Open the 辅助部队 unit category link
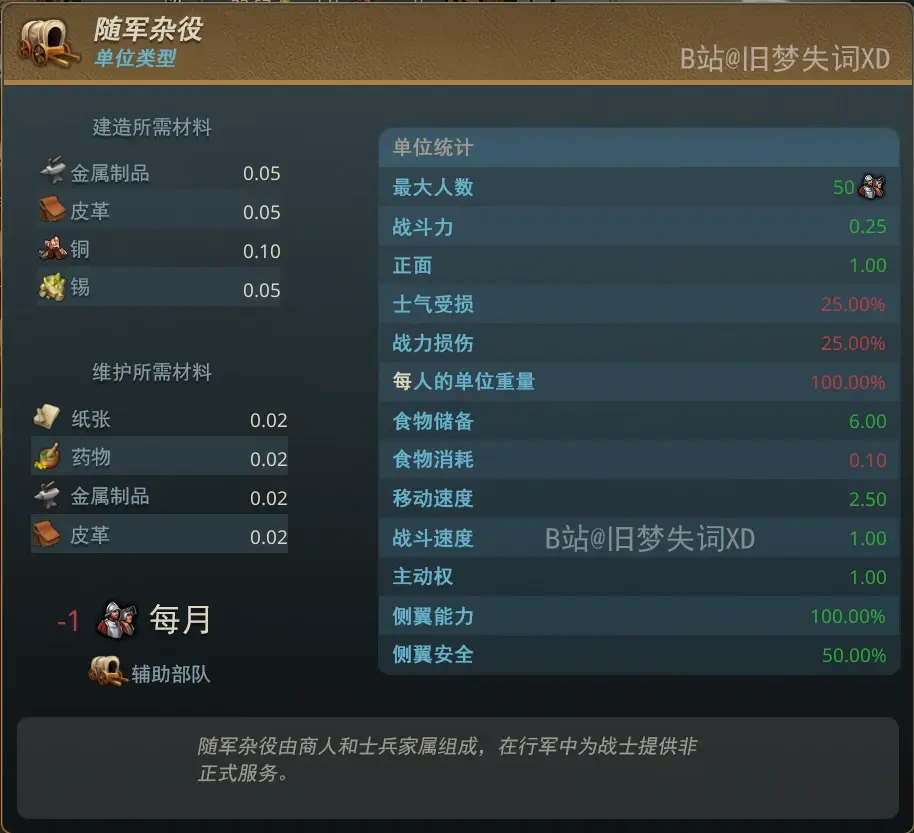This screenshot has height=833, width=914. [170, 674]
